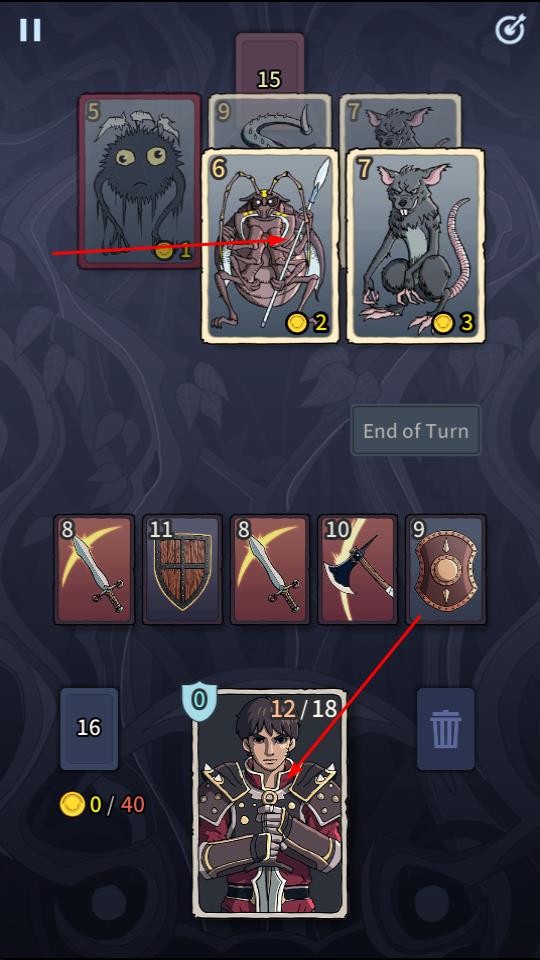Click the furry black monster card valued 5
Screen dimensions: 540x960
coord(140,181)
